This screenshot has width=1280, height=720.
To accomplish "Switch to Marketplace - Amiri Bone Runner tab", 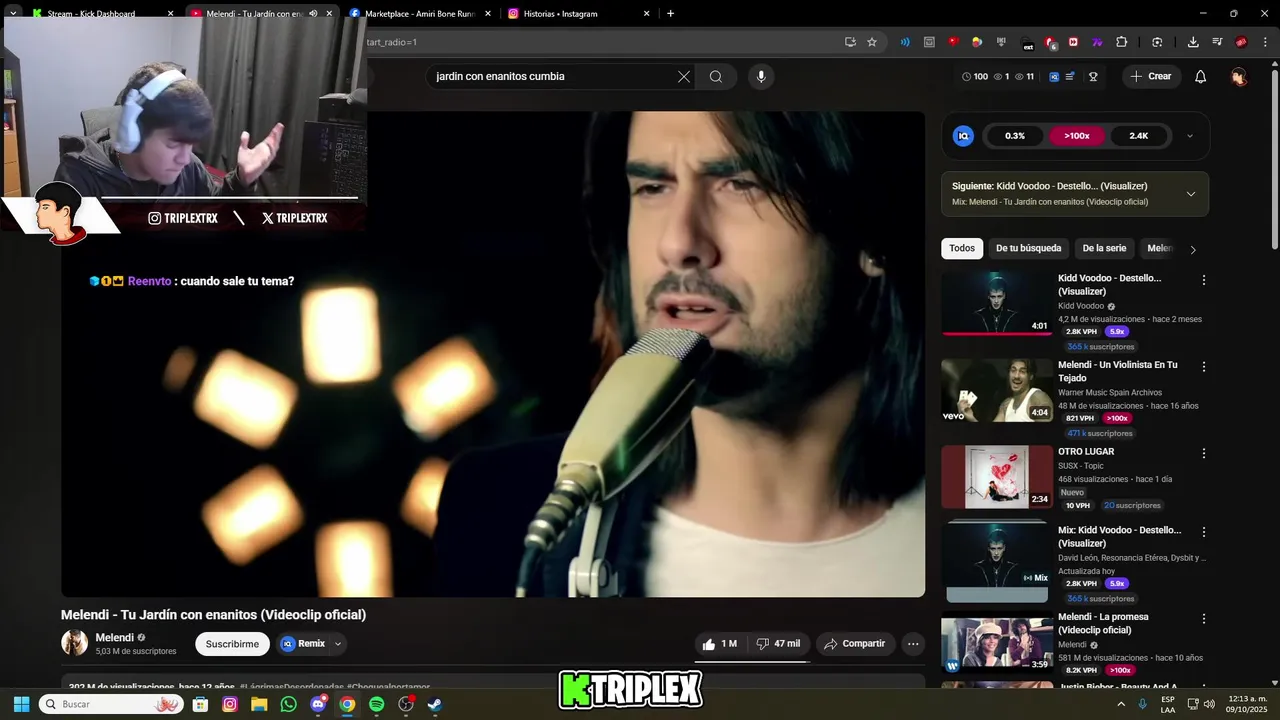I will pos(421,14).
